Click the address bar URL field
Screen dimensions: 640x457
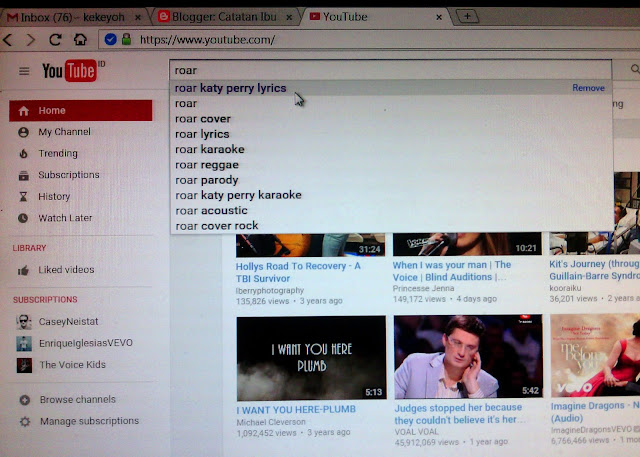click(x=367, y=40)
